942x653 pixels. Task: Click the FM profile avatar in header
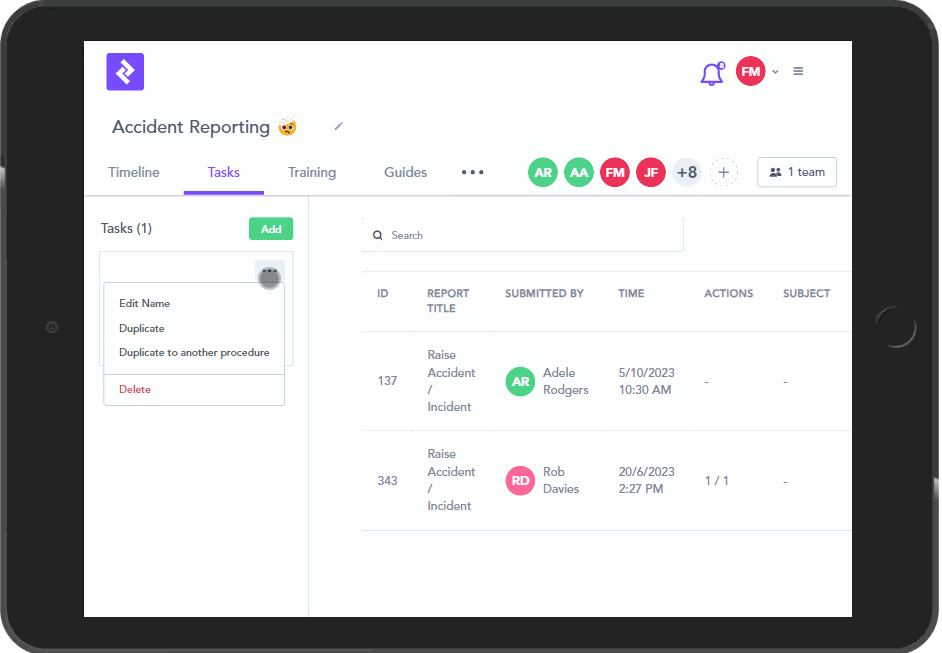(750, 71)
